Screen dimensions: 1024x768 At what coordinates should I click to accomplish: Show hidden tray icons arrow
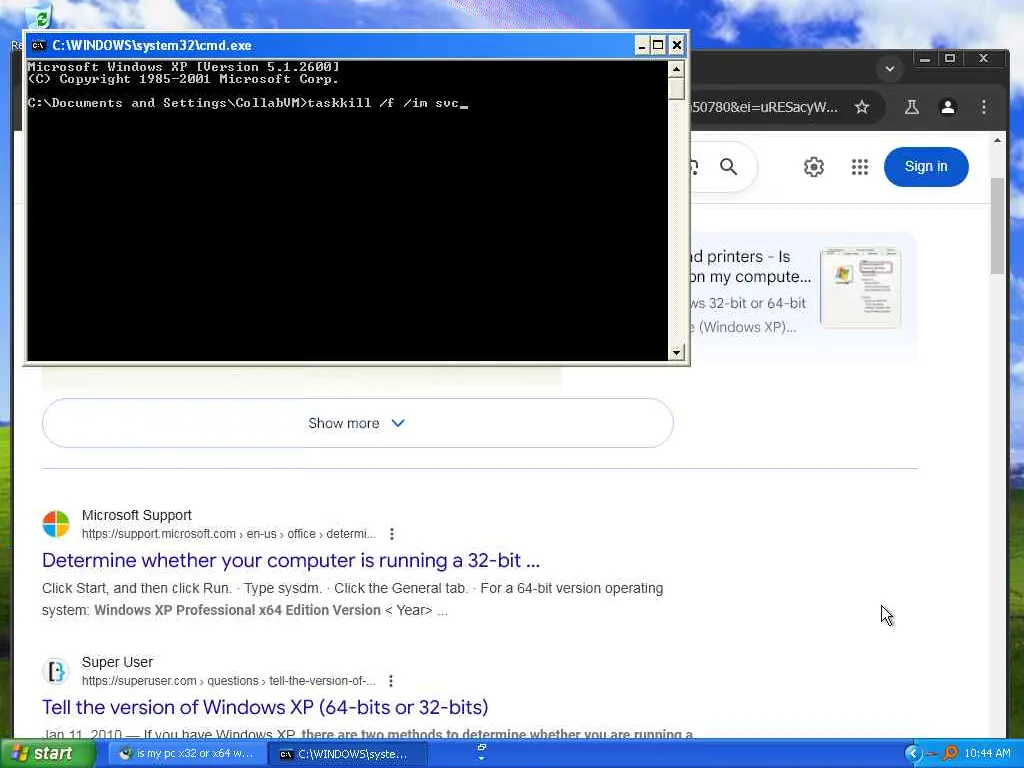(x=912, y=754)
